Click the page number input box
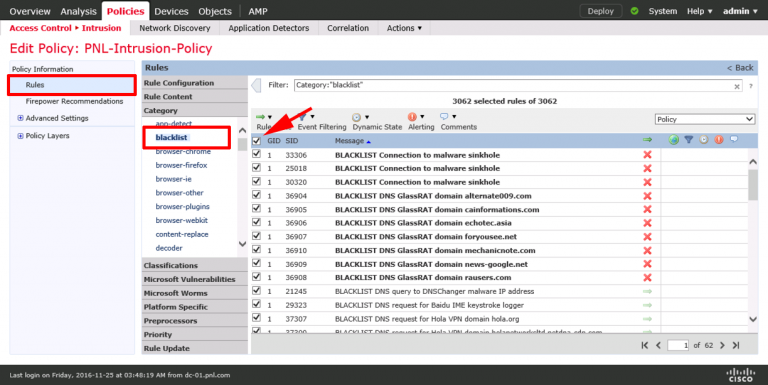Image resolution: width=768 pixels, height=385 pixels. click(678, 345)
